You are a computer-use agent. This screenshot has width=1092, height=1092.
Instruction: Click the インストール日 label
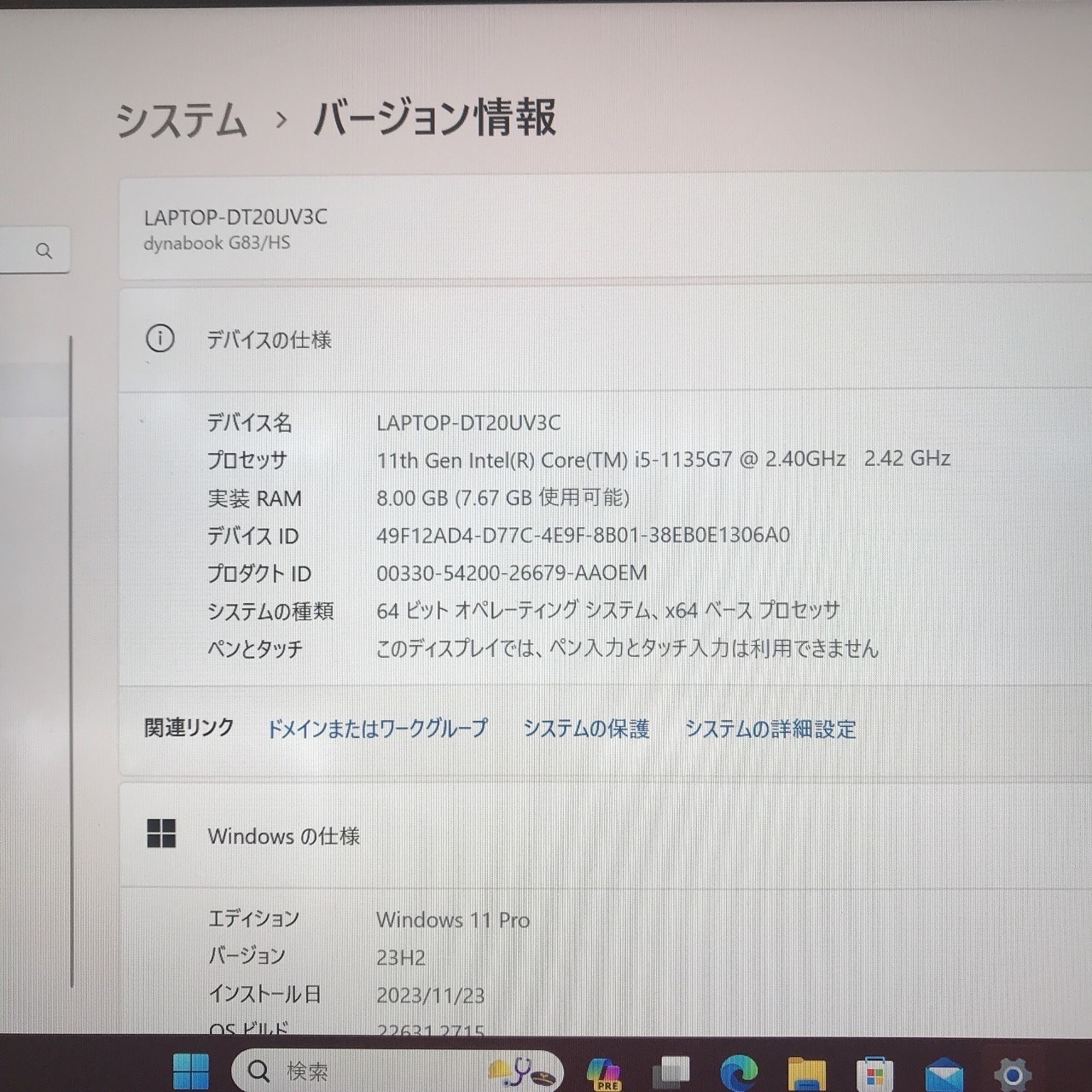click(x=264, y=994)
